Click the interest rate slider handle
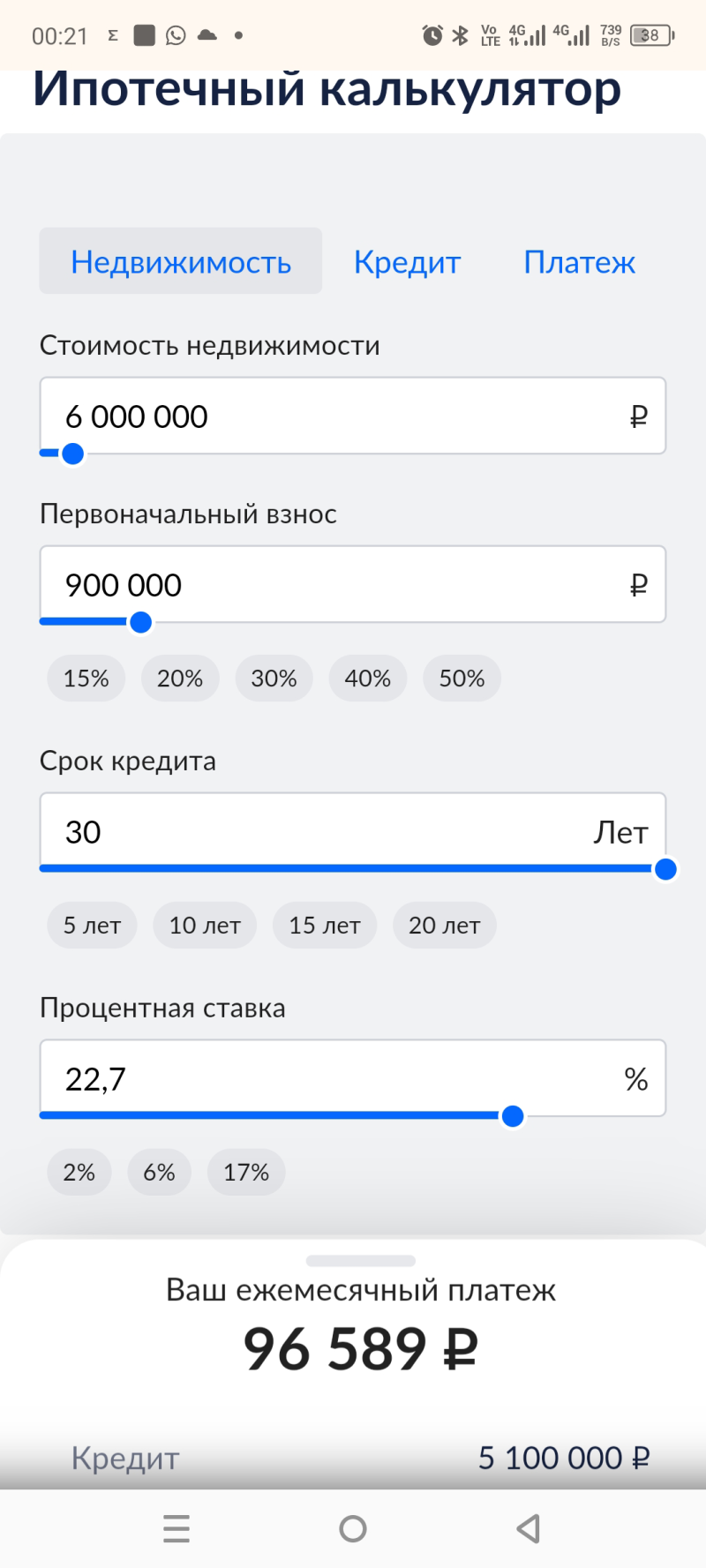The width and height of the screenshot is (706, 1568). (513, 1117)
